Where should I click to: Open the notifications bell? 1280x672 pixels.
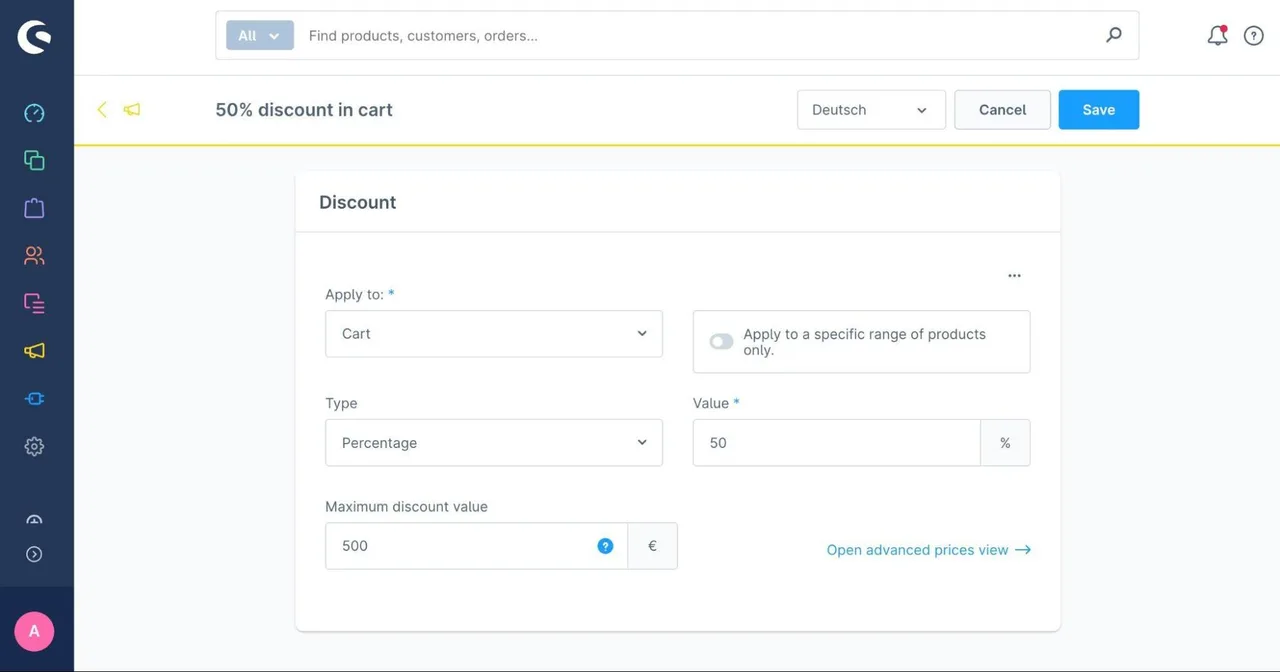tap(1217, 36)
